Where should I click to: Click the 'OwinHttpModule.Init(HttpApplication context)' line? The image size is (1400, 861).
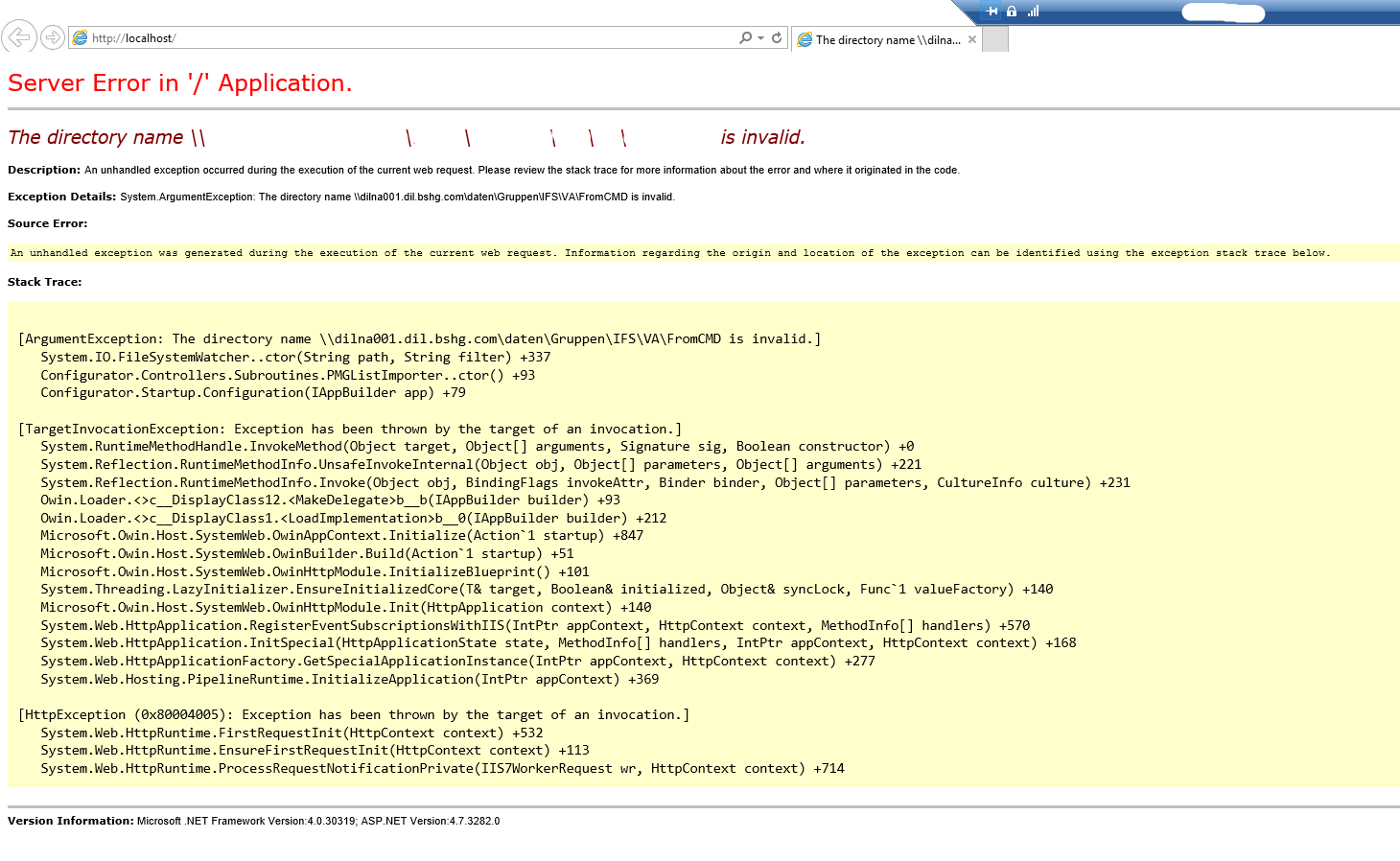tap(345, 607)
